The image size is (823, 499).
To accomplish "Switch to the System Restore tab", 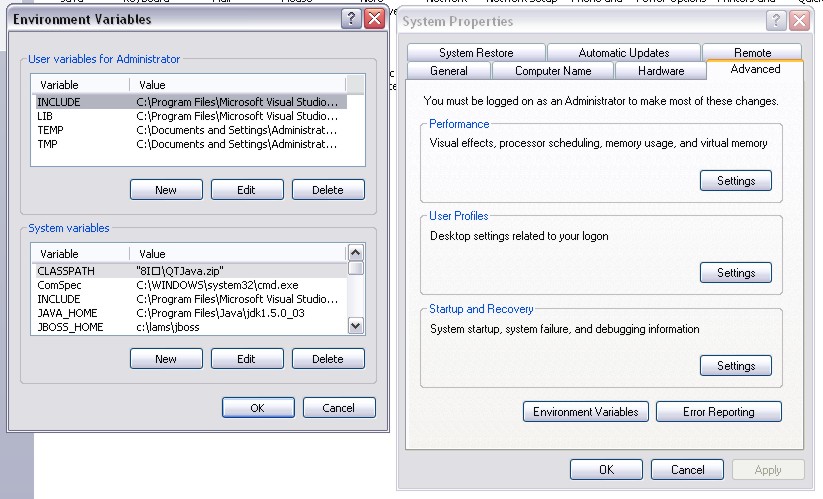I will [x=476, y=53].
